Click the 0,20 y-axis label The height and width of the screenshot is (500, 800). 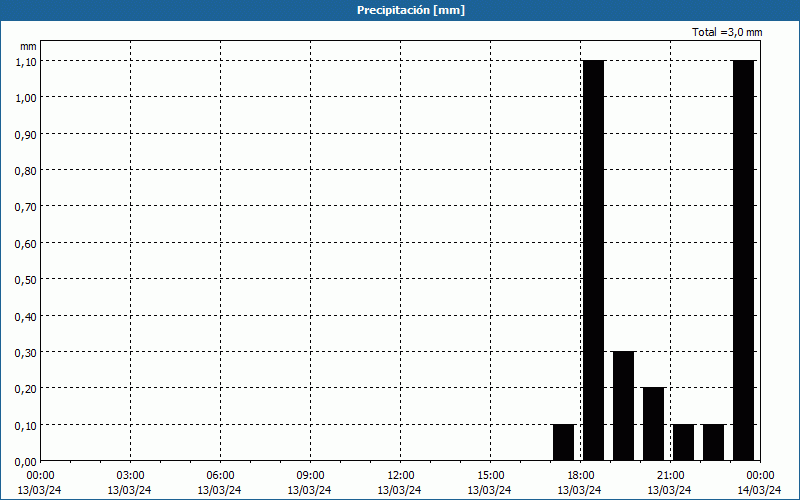[x=26, y=389]
